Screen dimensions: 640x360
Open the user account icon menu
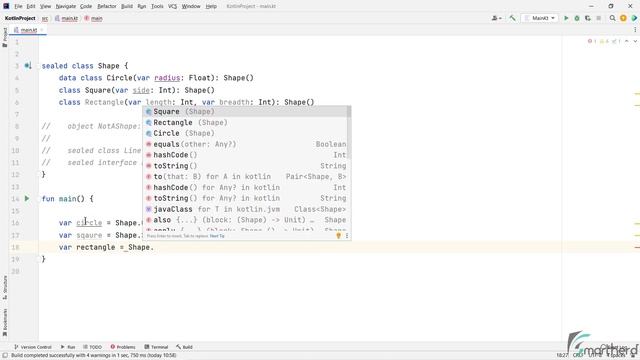496,18
